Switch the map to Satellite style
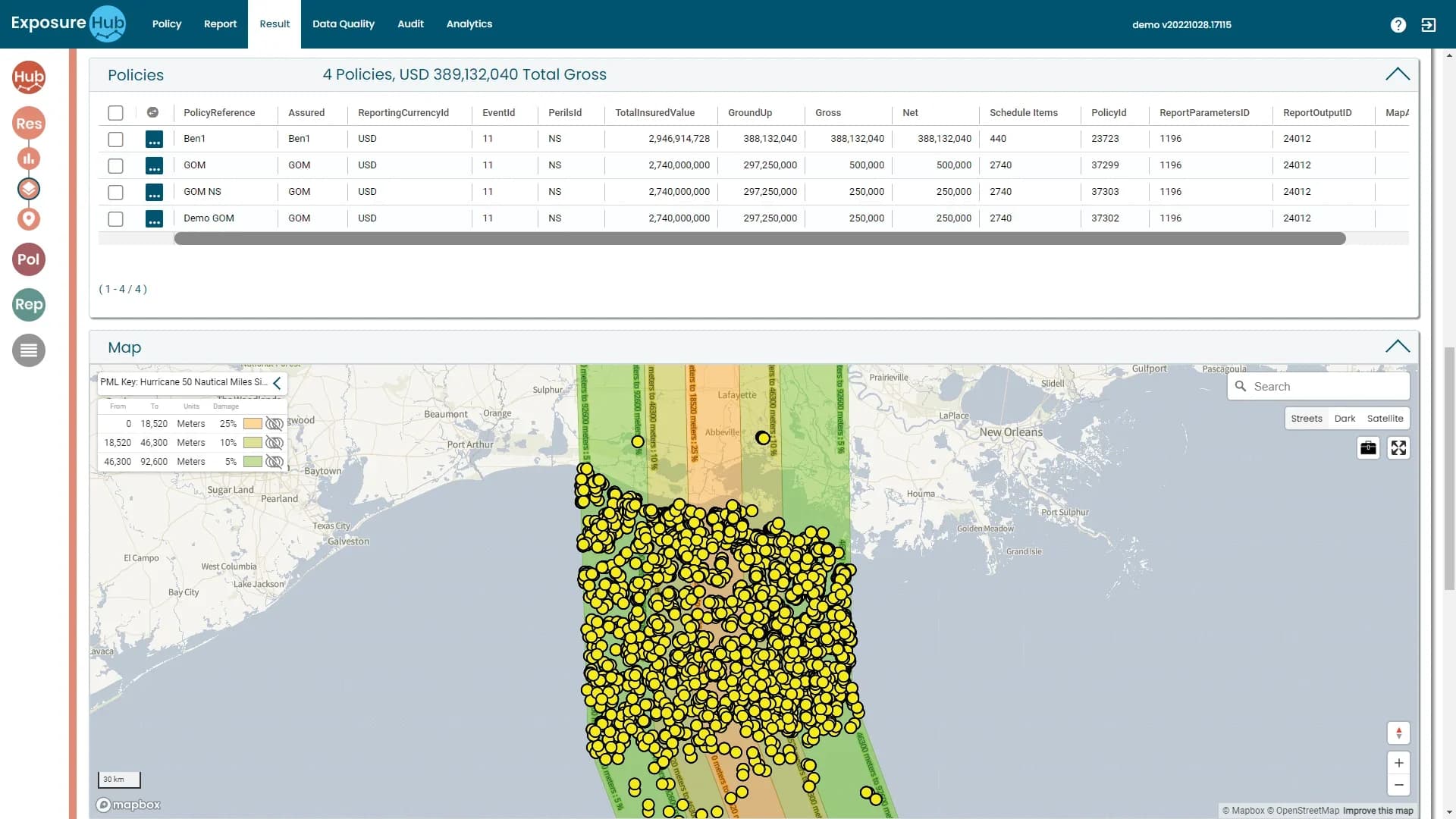 pos(1385,419)
